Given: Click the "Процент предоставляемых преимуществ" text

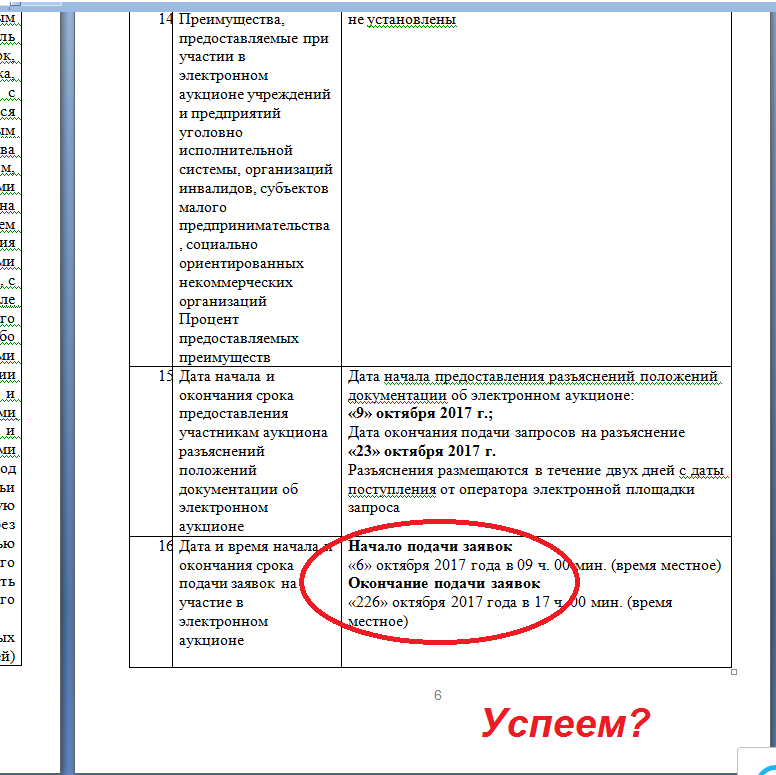Looking at the screenshot, I should (238, 338).
